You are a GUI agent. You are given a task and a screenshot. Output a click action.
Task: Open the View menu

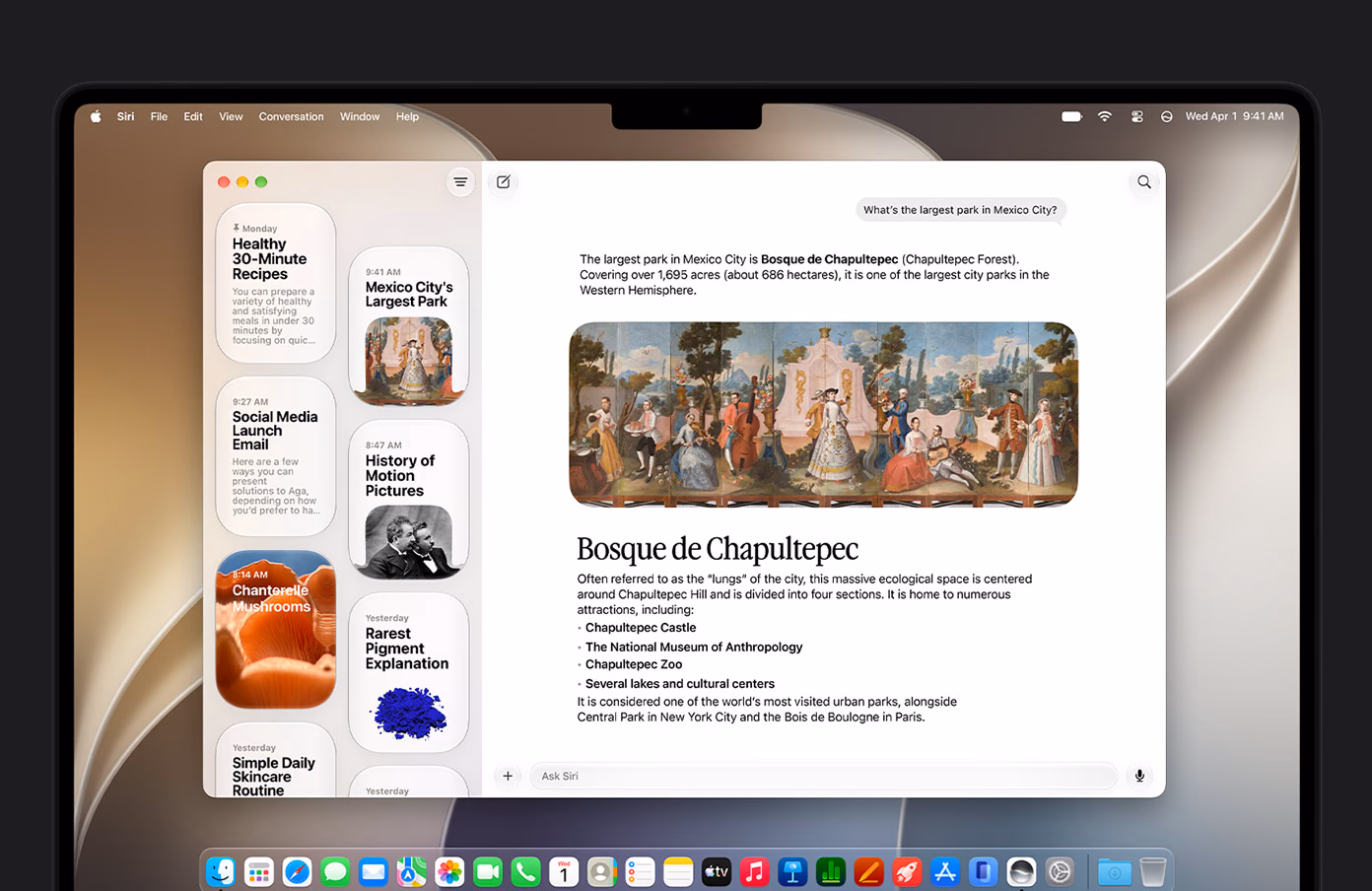pos(231,116)
